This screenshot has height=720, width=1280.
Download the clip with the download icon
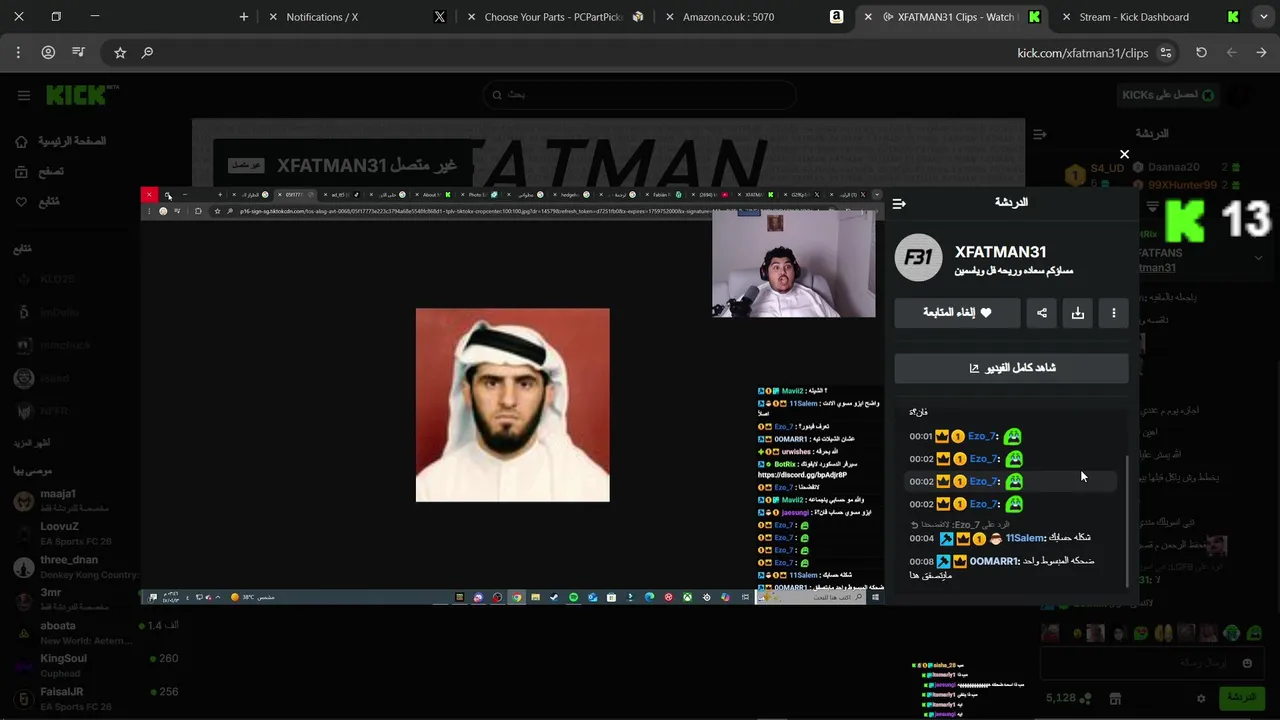(x=1078, y=313)
